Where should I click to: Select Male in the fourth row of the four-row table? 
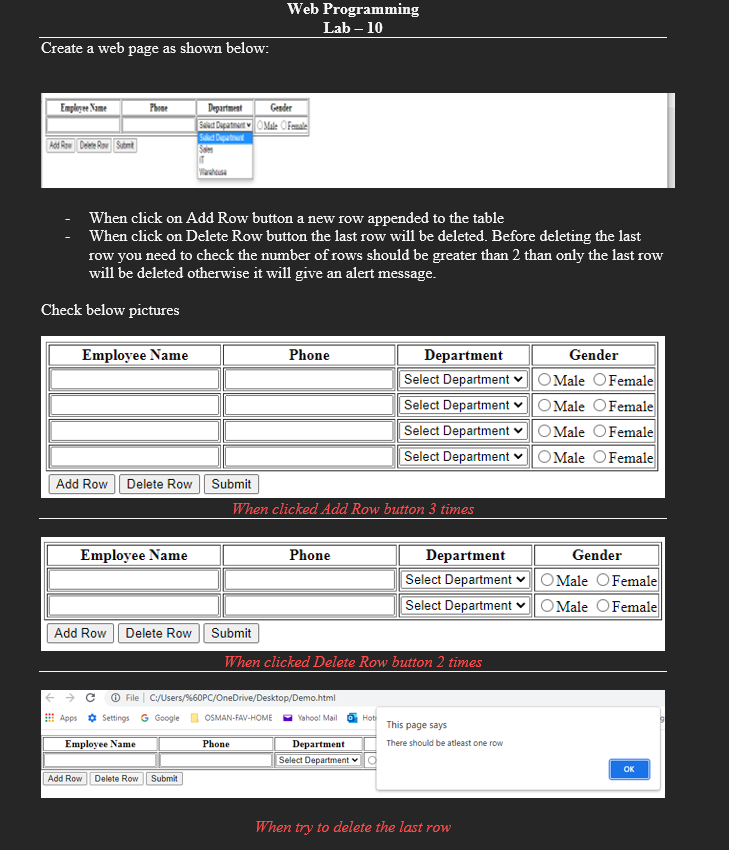coord(544,456)
